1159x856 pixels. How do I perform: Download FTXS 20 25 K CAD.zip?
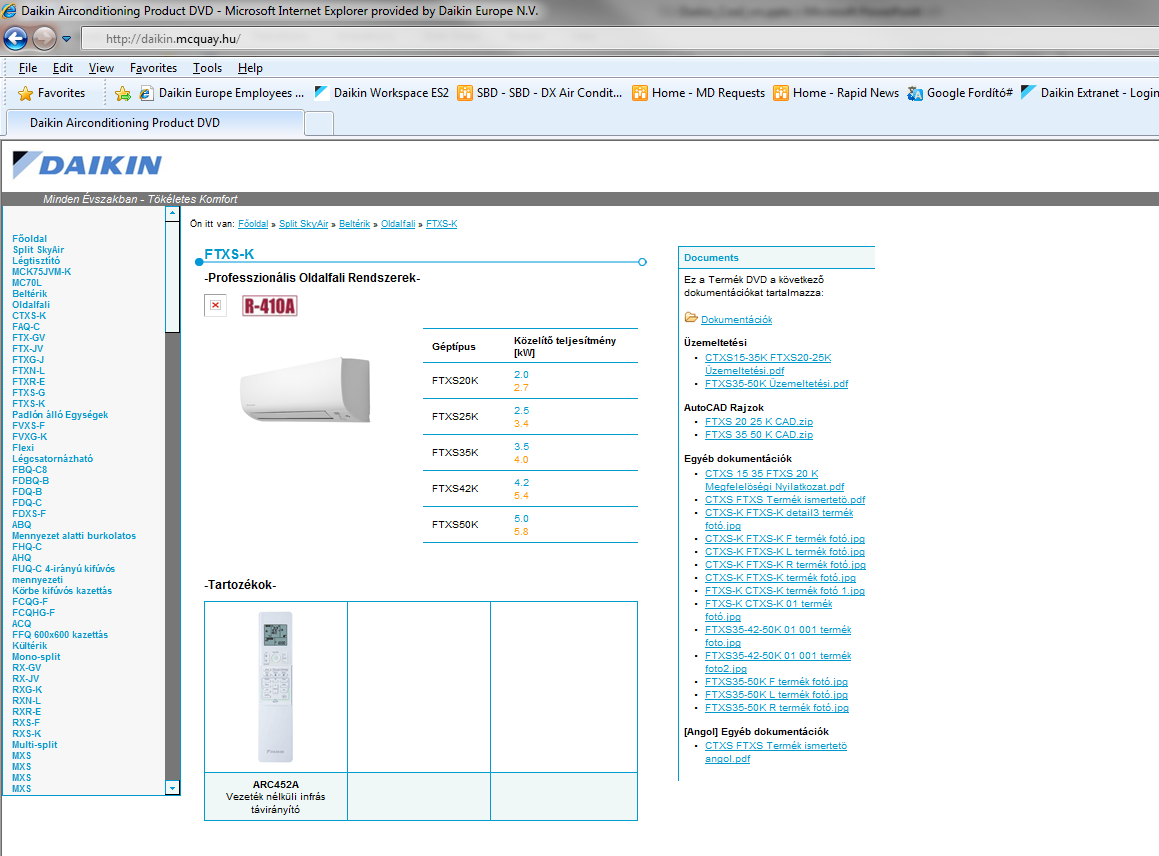[758, 421]
